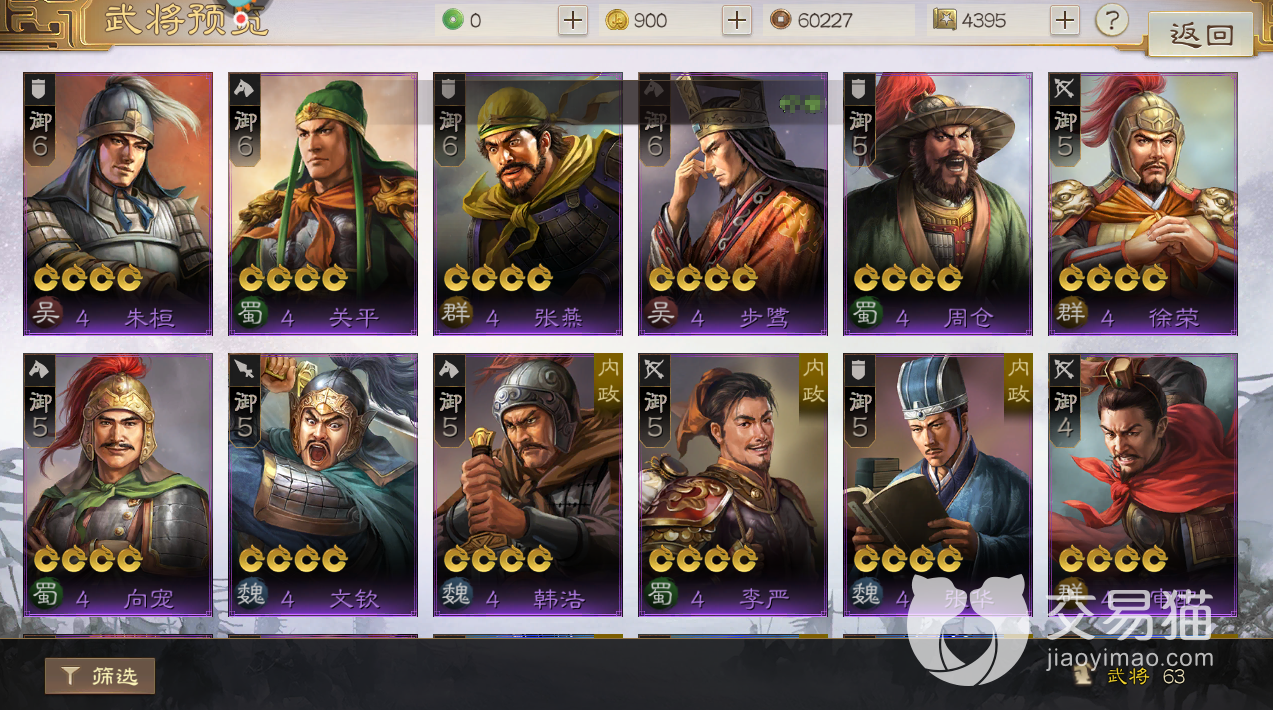Click the plus button beside green jade currency
Viewport: 1273px width, 710px height.
click(573, 20)
